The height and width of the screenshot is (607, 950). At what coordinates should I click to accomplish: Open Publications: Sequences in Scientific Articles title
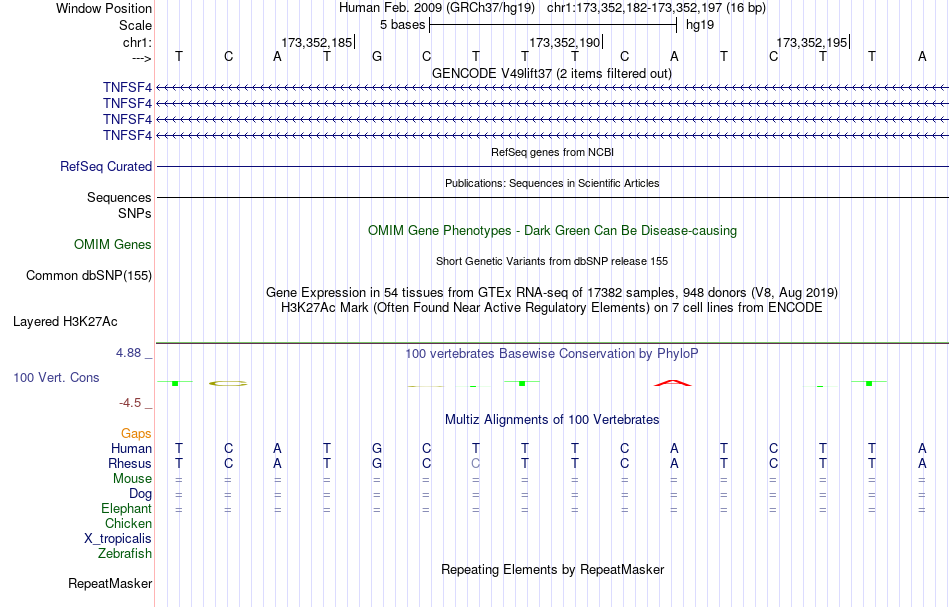(552, 183)
